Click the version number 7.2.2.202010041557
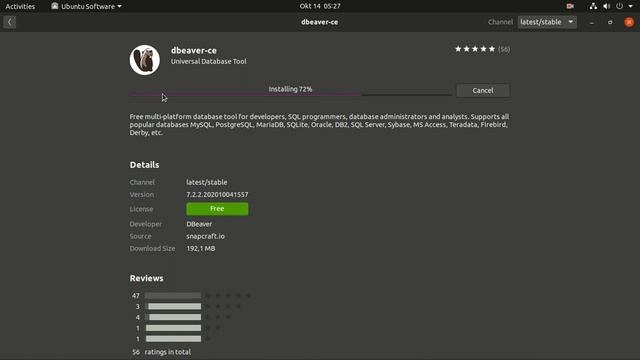 click(x=217, y=195)
